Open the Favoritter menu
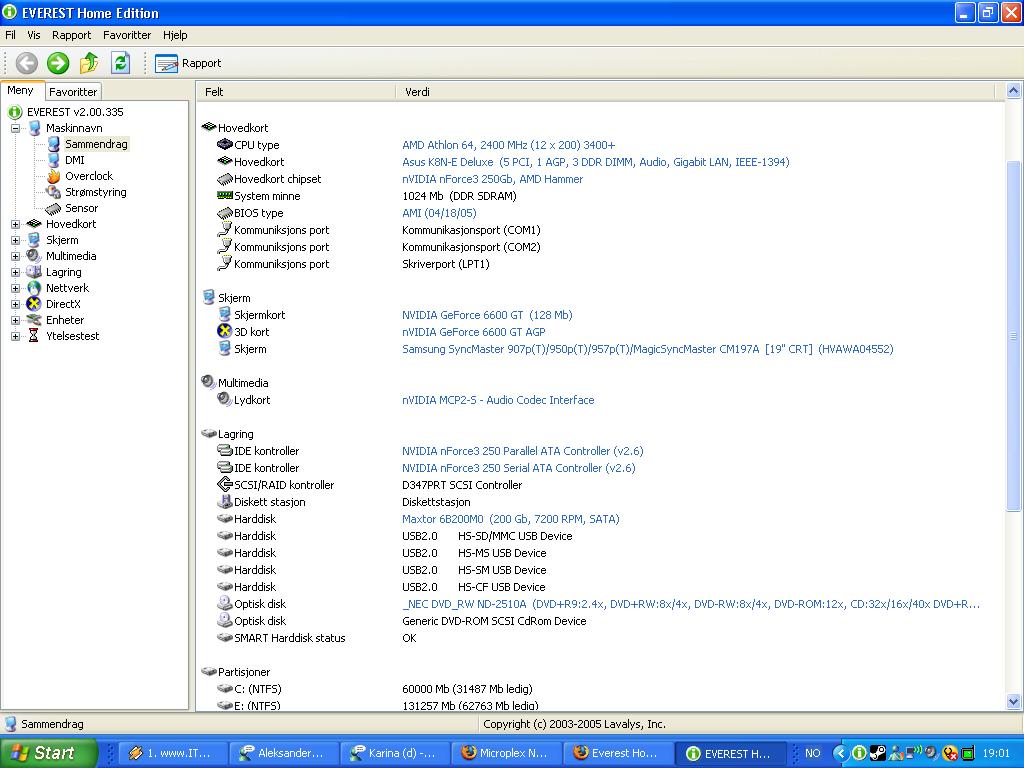The image size is (1024, 768). click(127, 35)
